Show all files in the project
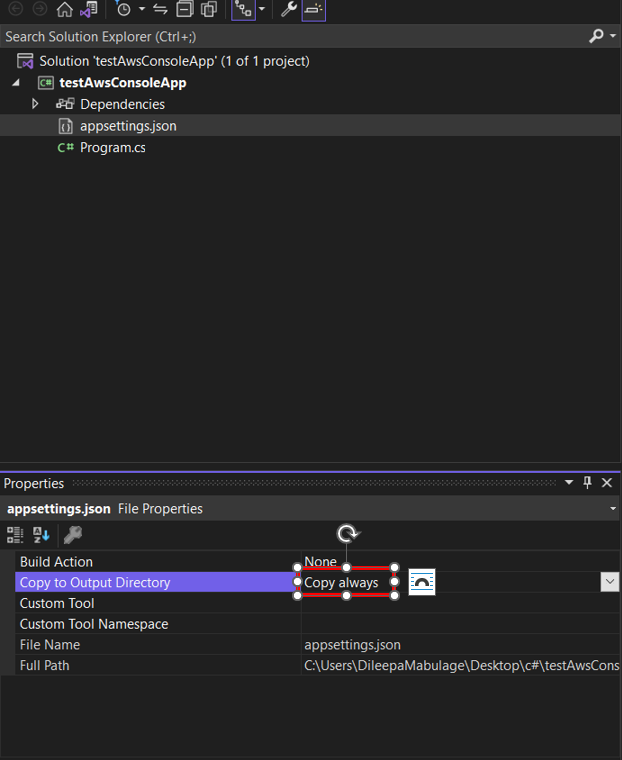Screen dimensions: 622x760 coord(209,9)
